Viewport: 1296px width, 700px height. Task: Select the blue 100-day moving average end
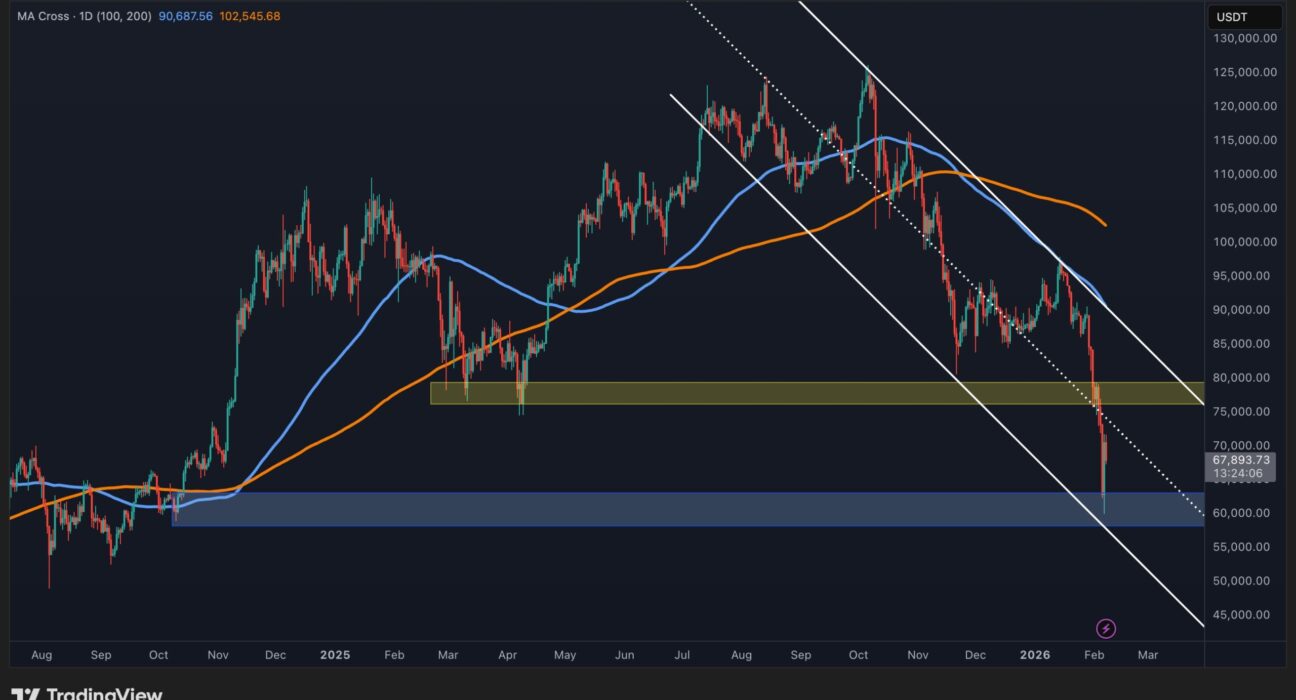pyautogui.click(x=1104, y=302)
